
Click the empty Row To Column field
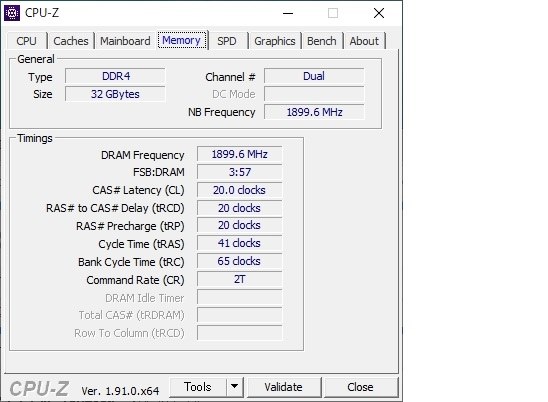(239, 333)
